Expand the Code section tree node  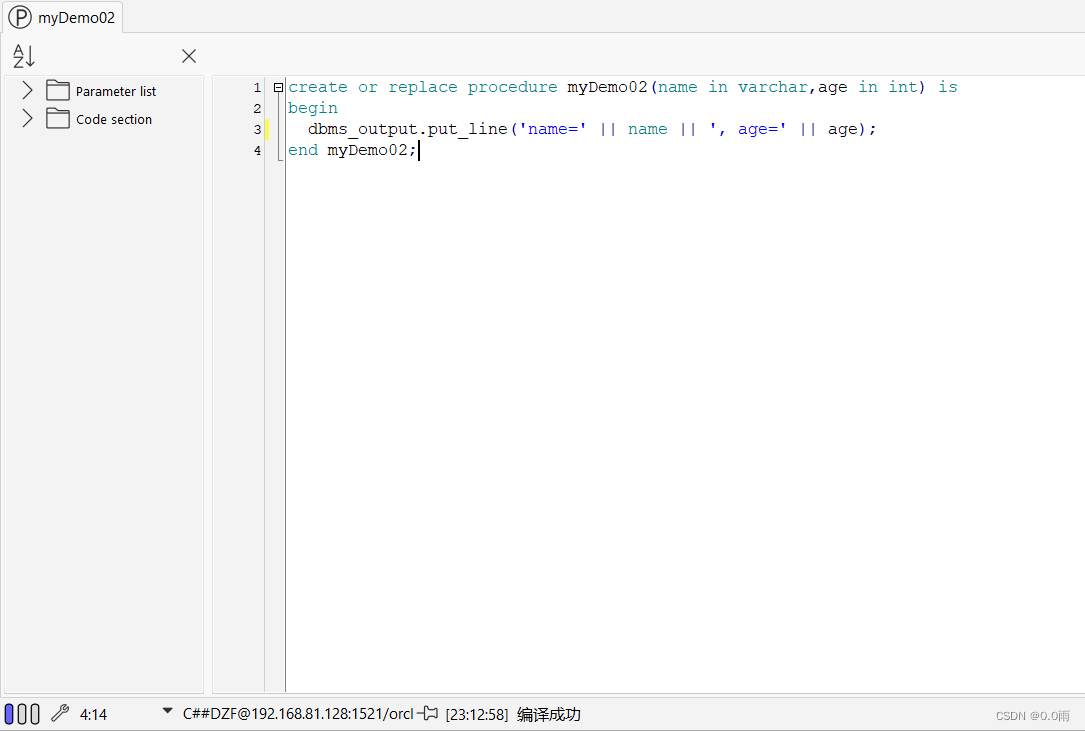tap(26, 118)
